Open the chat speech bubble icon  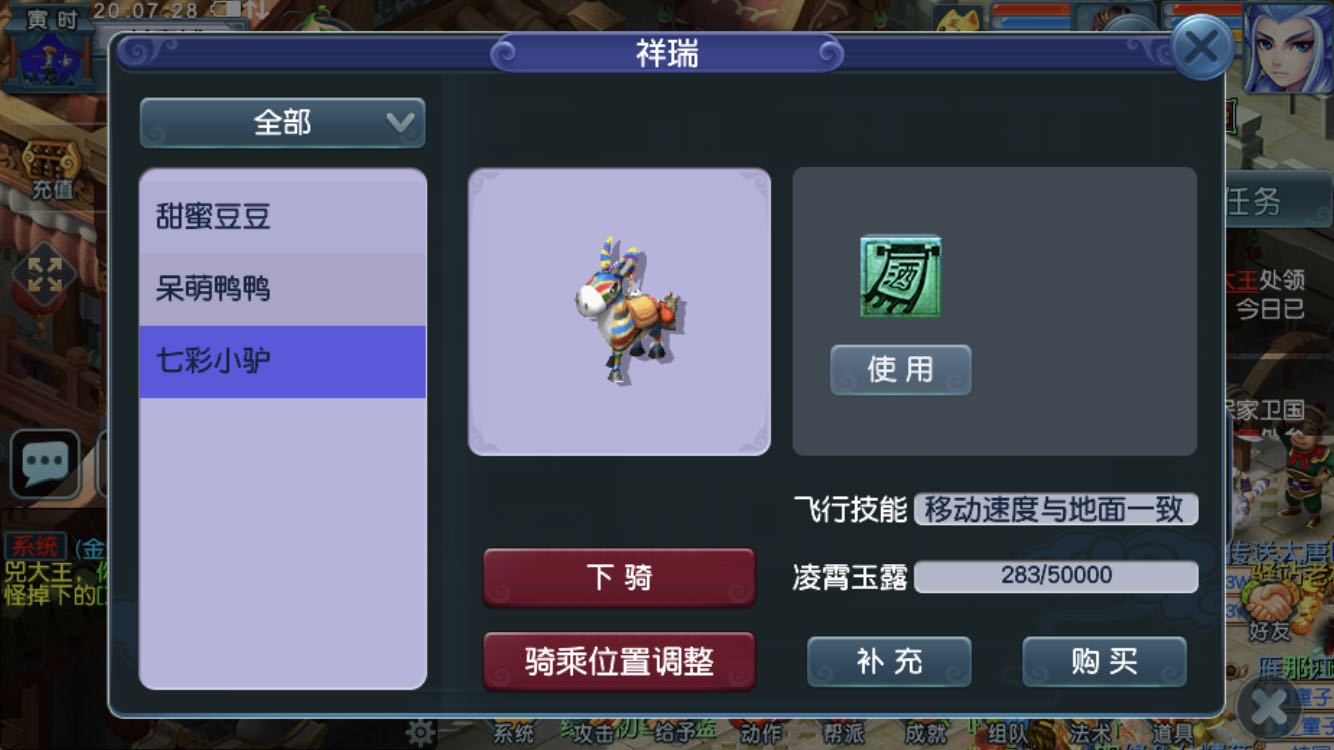point(45,464)
